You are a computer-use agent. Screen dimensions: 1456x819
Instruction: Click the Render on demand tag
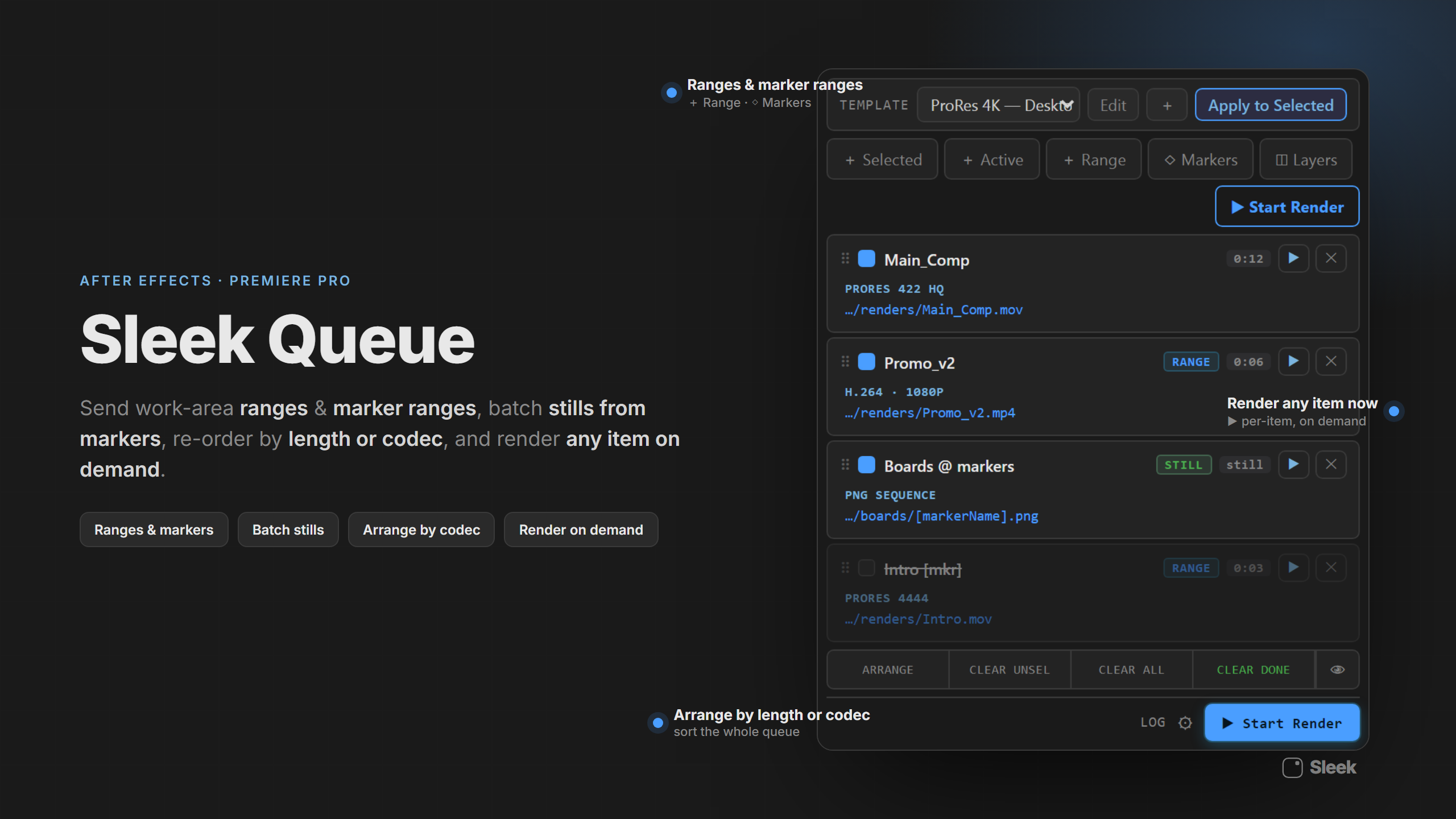click(x=581, y=530)
